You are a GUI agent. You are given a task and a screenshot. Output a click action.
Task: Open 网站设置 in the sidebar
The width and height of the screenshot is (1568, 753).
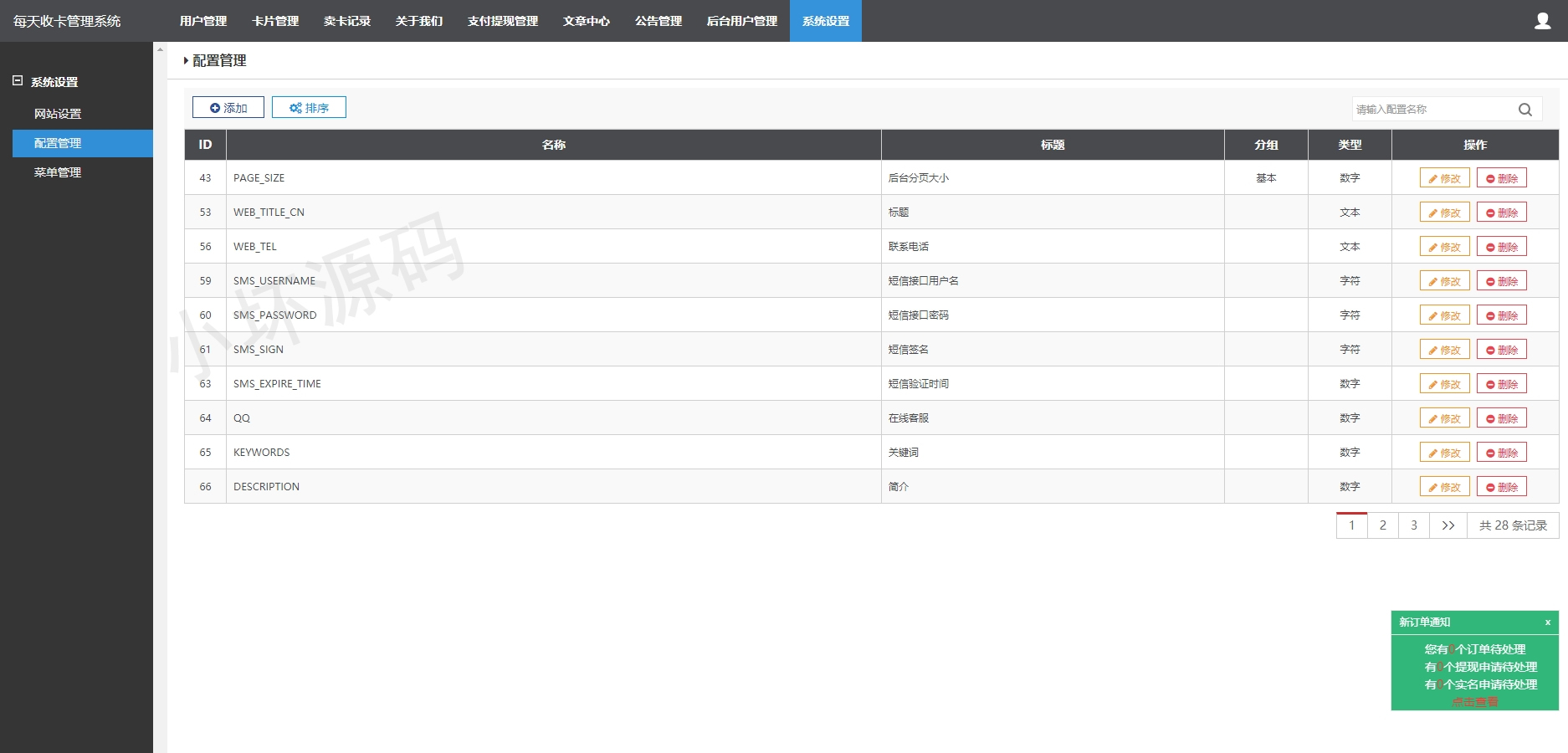[x=58, y=114]
